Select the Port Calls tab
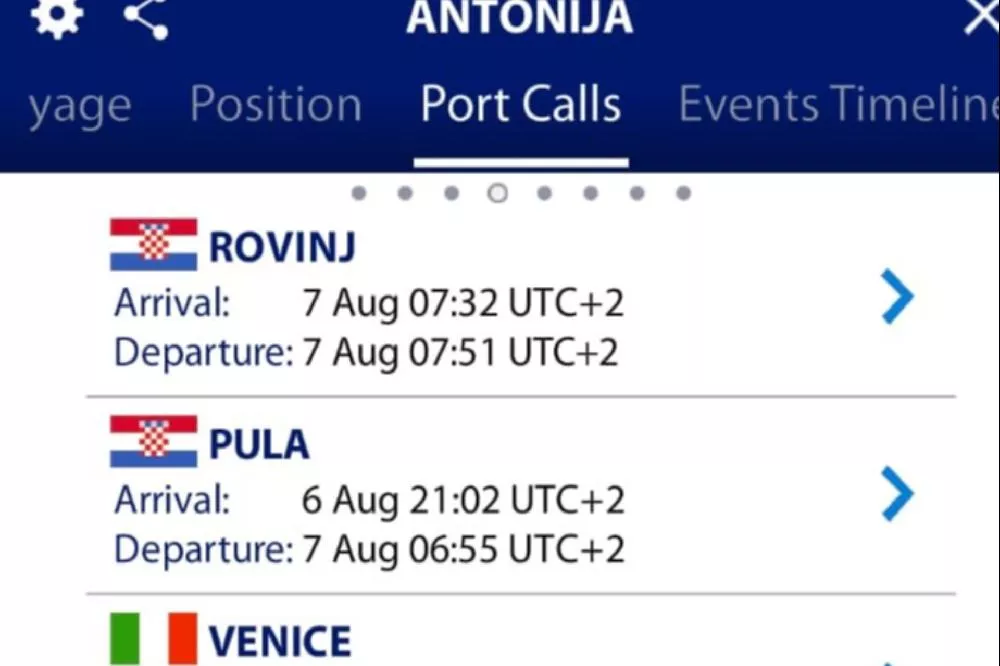This screenshot has width=1000, height=666. (521, 105)
